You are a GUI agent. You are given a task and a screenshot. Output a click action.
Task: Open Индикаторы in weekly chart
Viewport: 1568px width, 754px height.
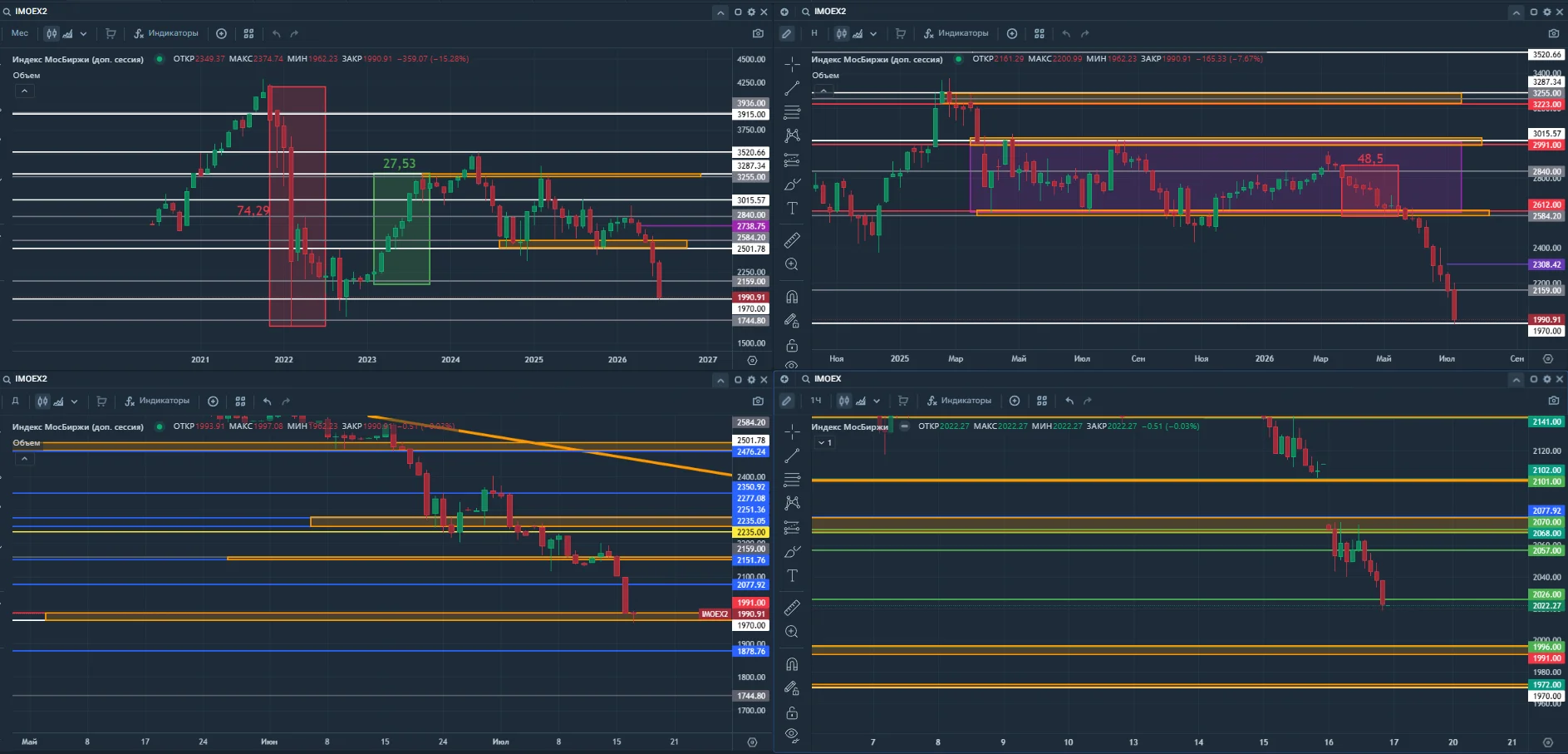click(956, 33)
